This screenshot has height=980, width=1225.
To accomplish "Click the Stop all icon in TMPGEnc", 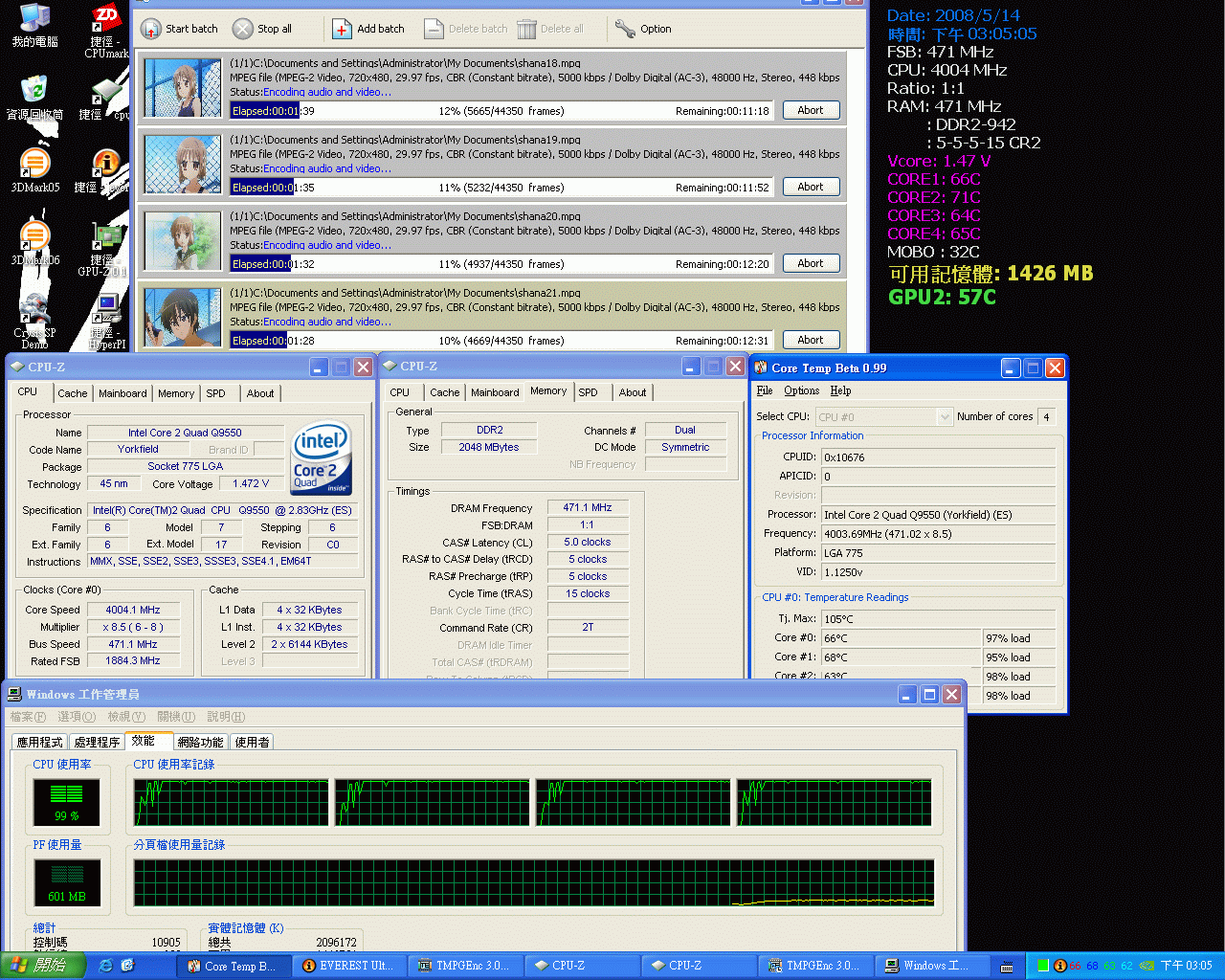I will [x=243, y=29].
